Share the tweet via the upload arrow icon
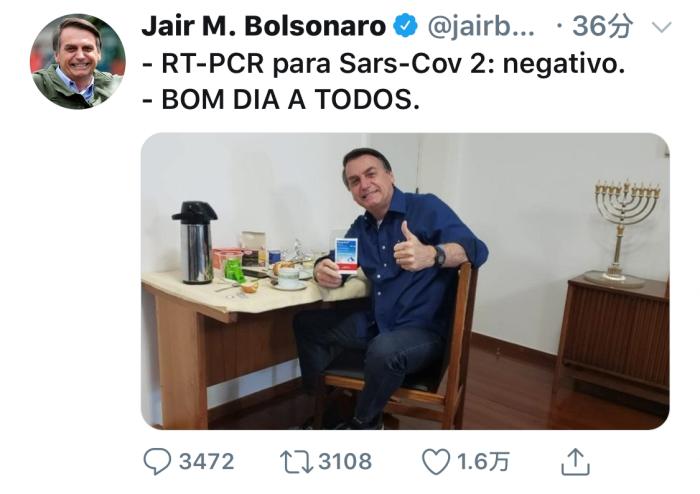Viewport: 700px width, 494px height. tap(575, 462)
